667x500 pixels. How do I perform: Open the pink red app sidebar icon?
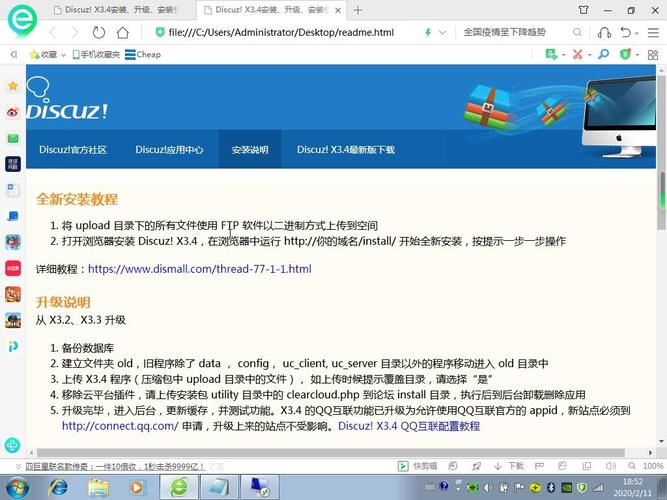point(13,268)
